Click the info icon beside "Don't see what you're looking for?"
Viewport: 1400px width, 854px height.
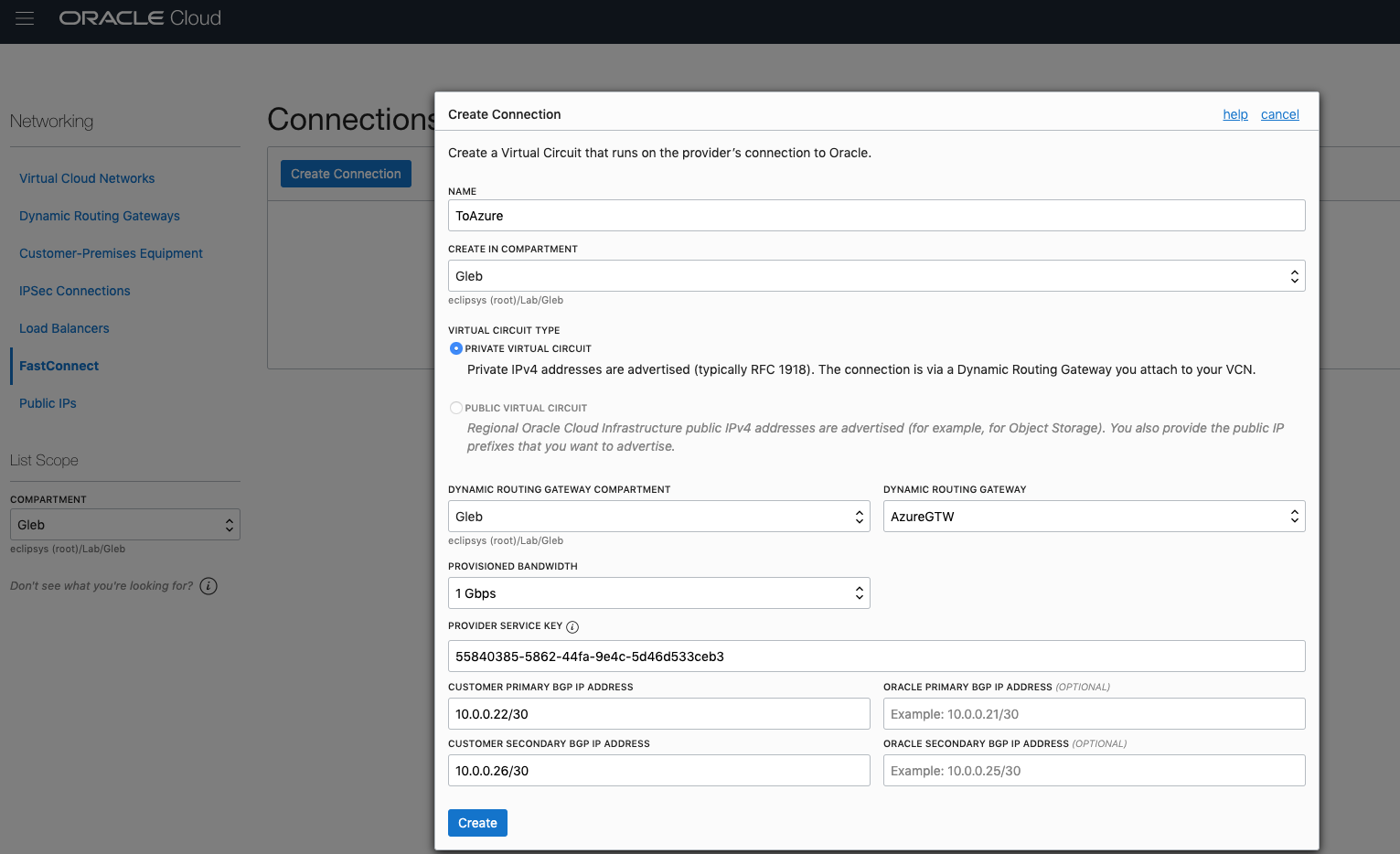click(x=208, y=586)
